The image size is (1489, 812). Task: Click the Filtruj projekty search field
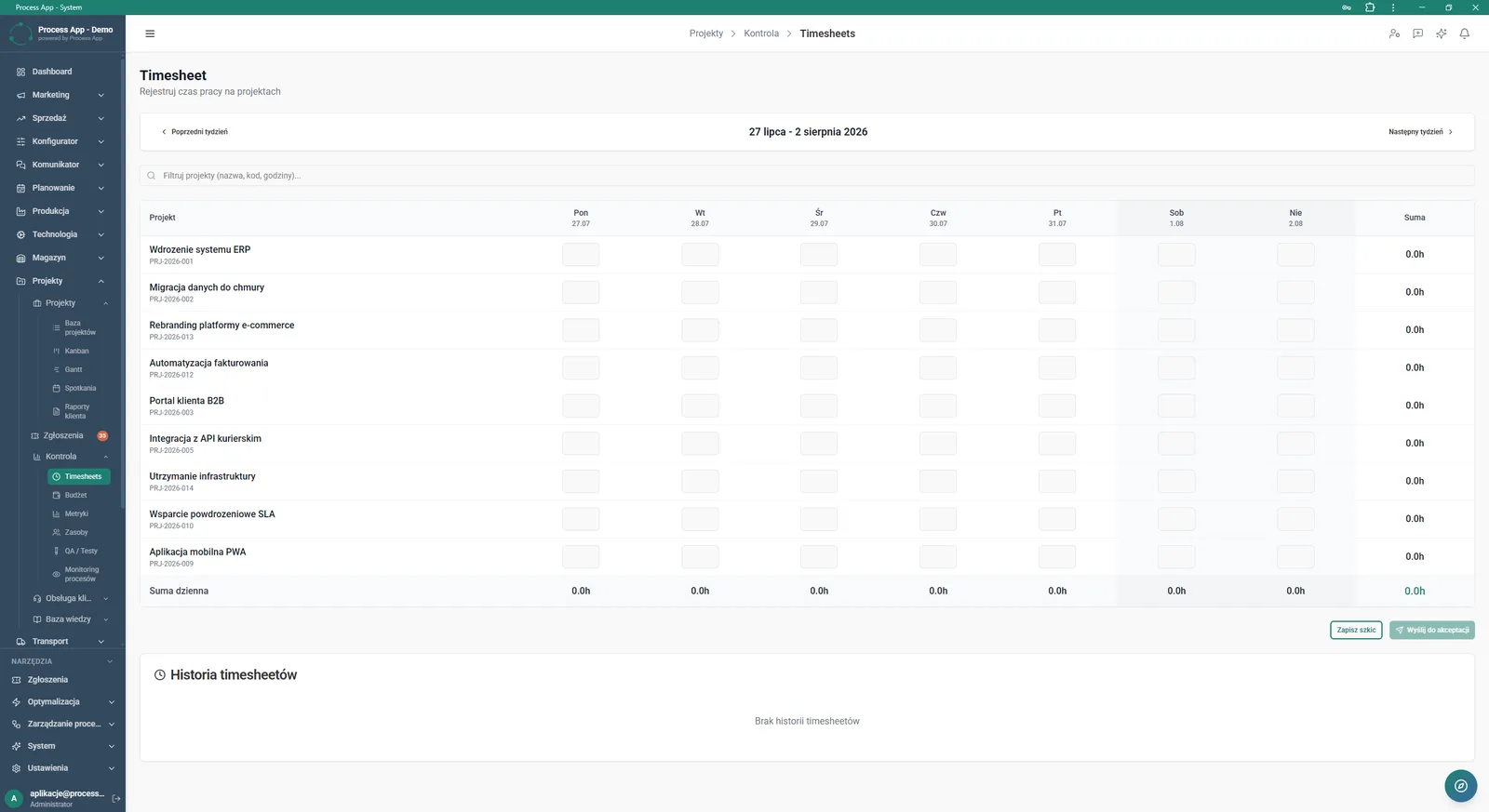click(x=807, y=175)
